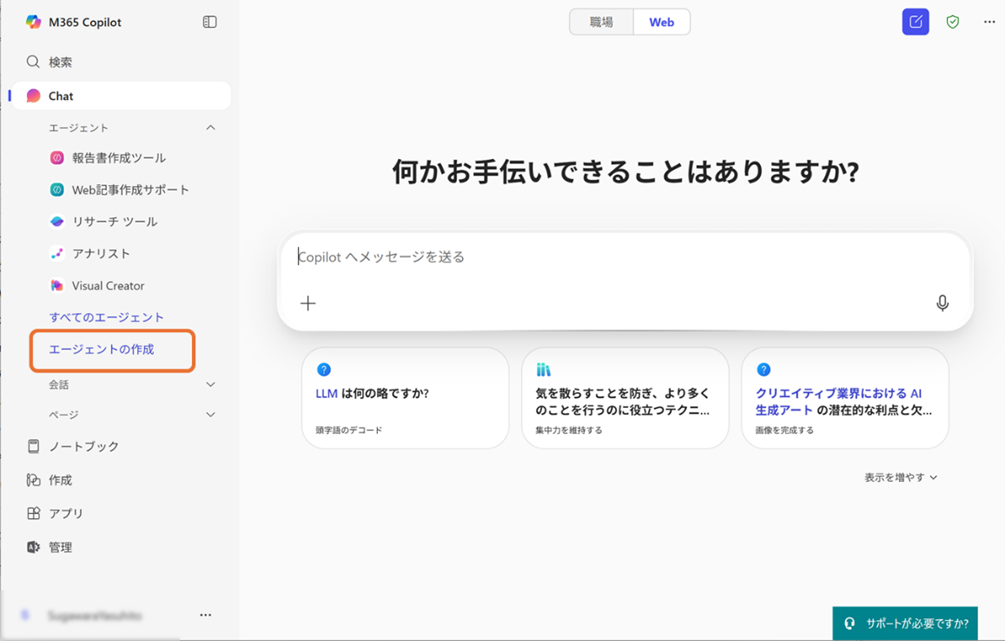Click the M365 Copilot logo icon
The image size is (1005, 641).
(x=33, y=22)
